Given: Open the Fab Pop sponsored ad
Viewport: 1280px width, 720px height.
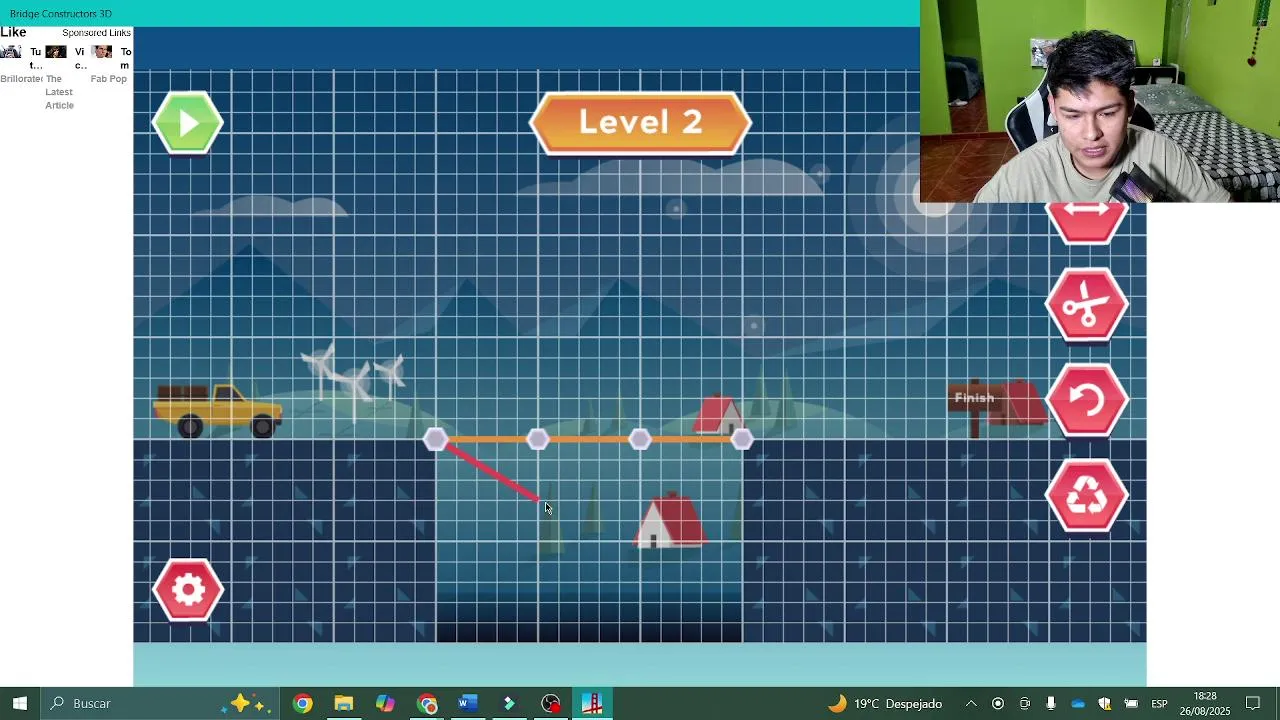Looking at the screenshot, I should [108, 79].
